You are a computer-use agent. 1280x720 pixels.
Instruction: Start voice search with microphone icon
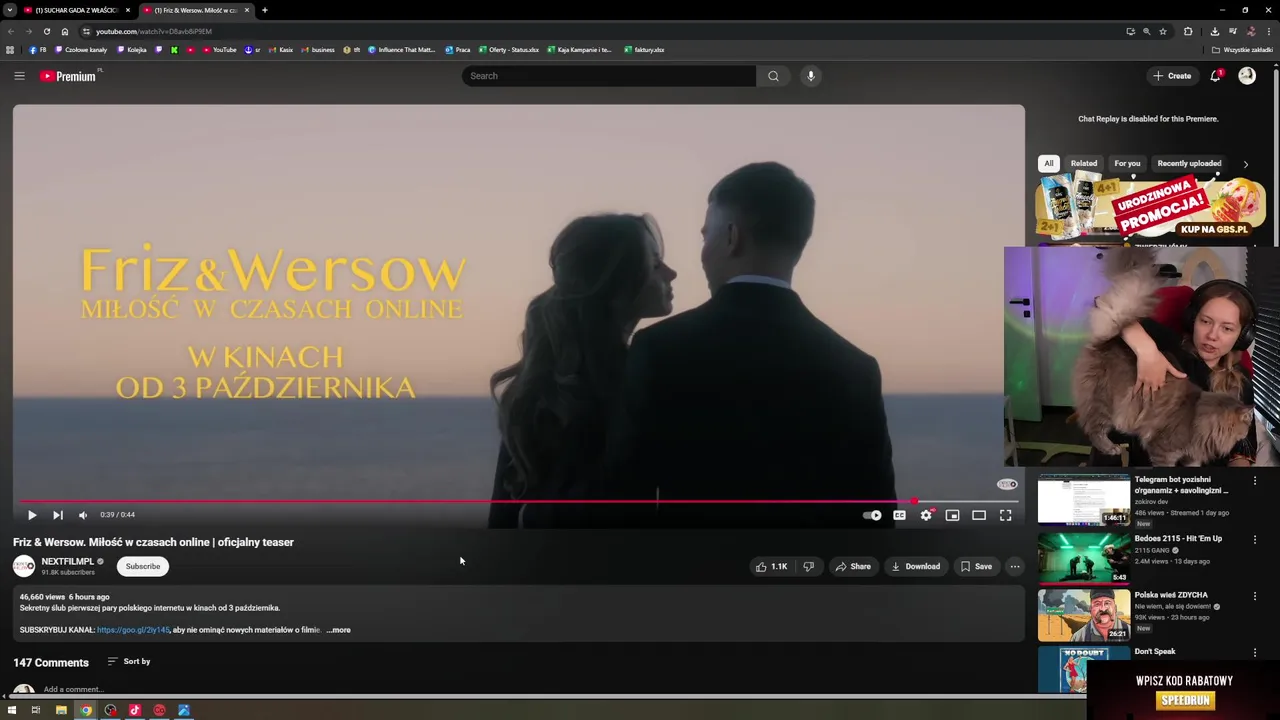[811, 76]
